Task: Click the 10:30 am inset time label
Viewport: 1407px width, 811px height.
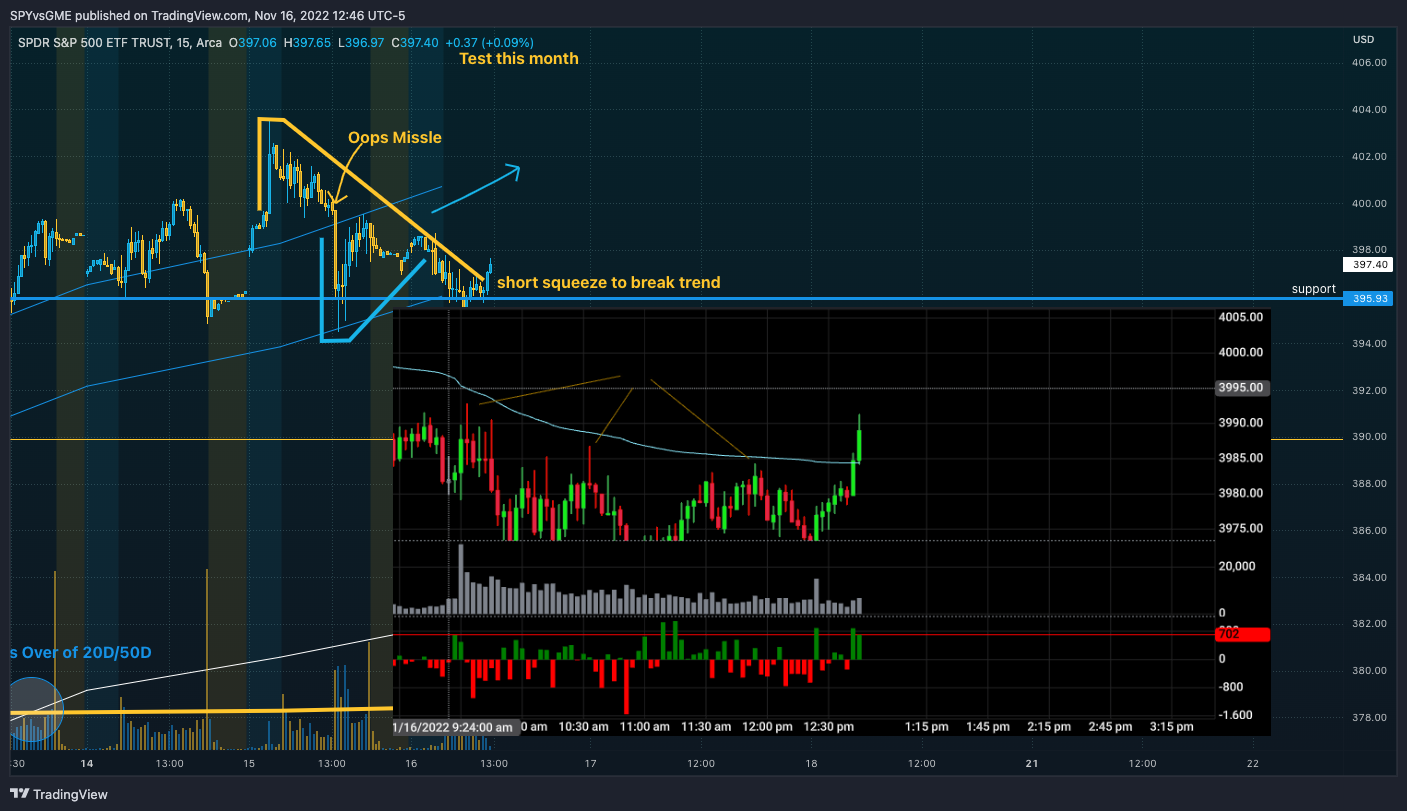Action: (x=584, y=727)
